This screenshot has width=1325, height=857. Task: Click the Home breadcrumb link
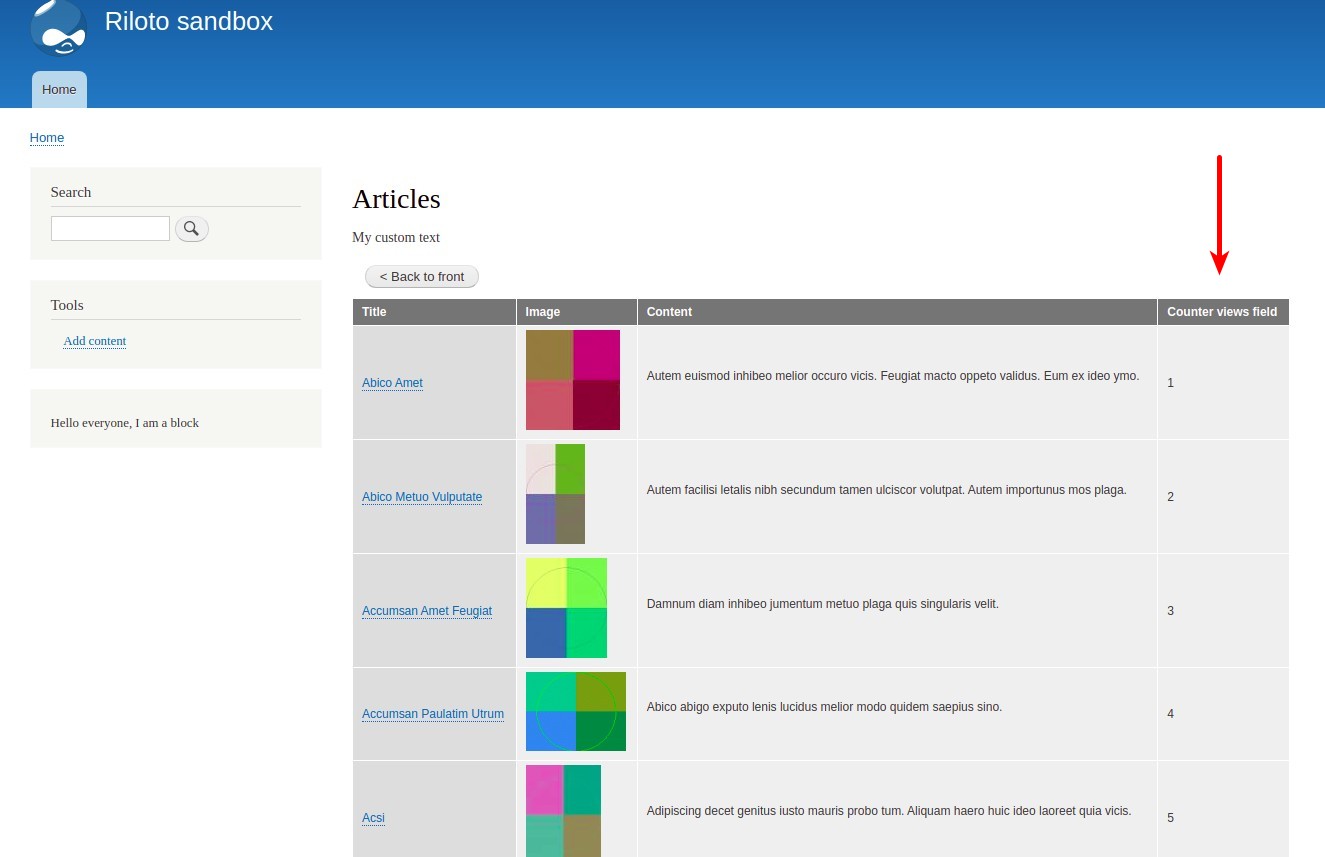tap(47, 138)
